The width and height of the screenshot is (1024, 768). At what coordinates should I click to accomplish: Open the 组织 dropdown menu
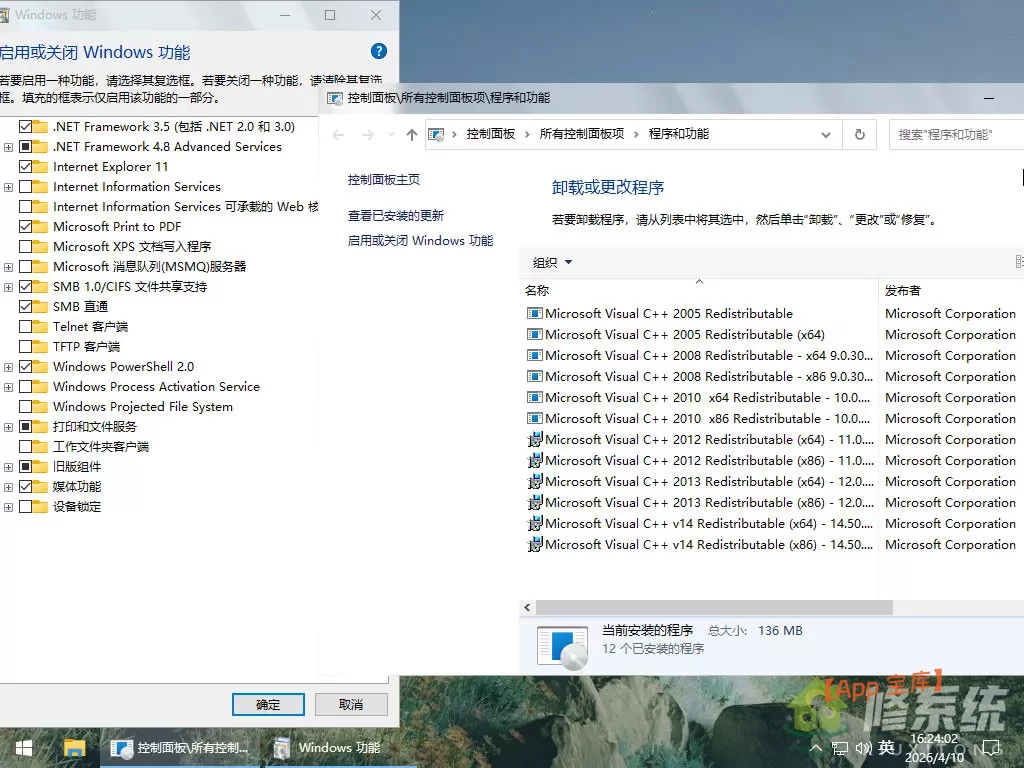pos(552,263)
